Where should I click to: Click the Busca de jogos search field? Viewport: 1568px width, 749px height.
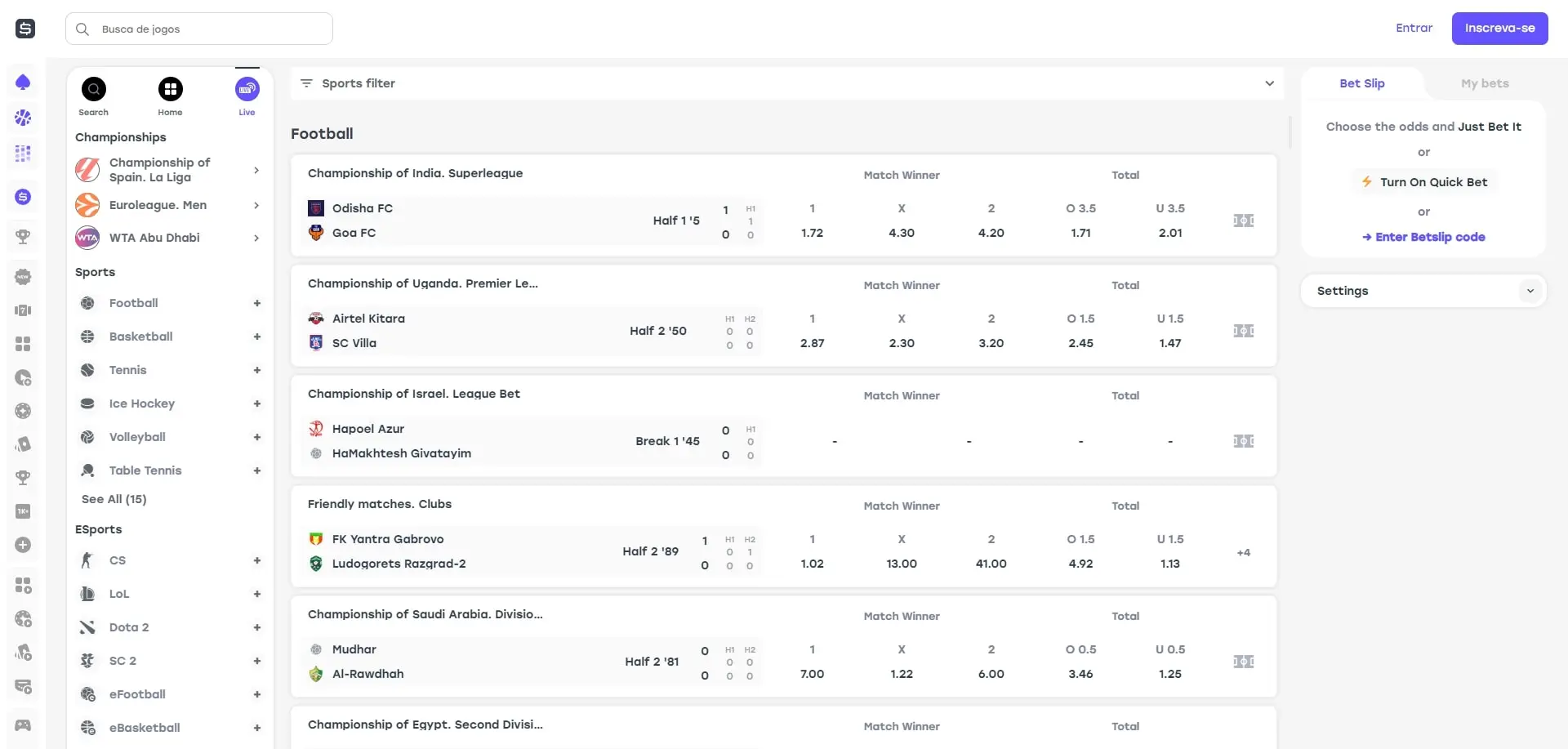point(199,29)
